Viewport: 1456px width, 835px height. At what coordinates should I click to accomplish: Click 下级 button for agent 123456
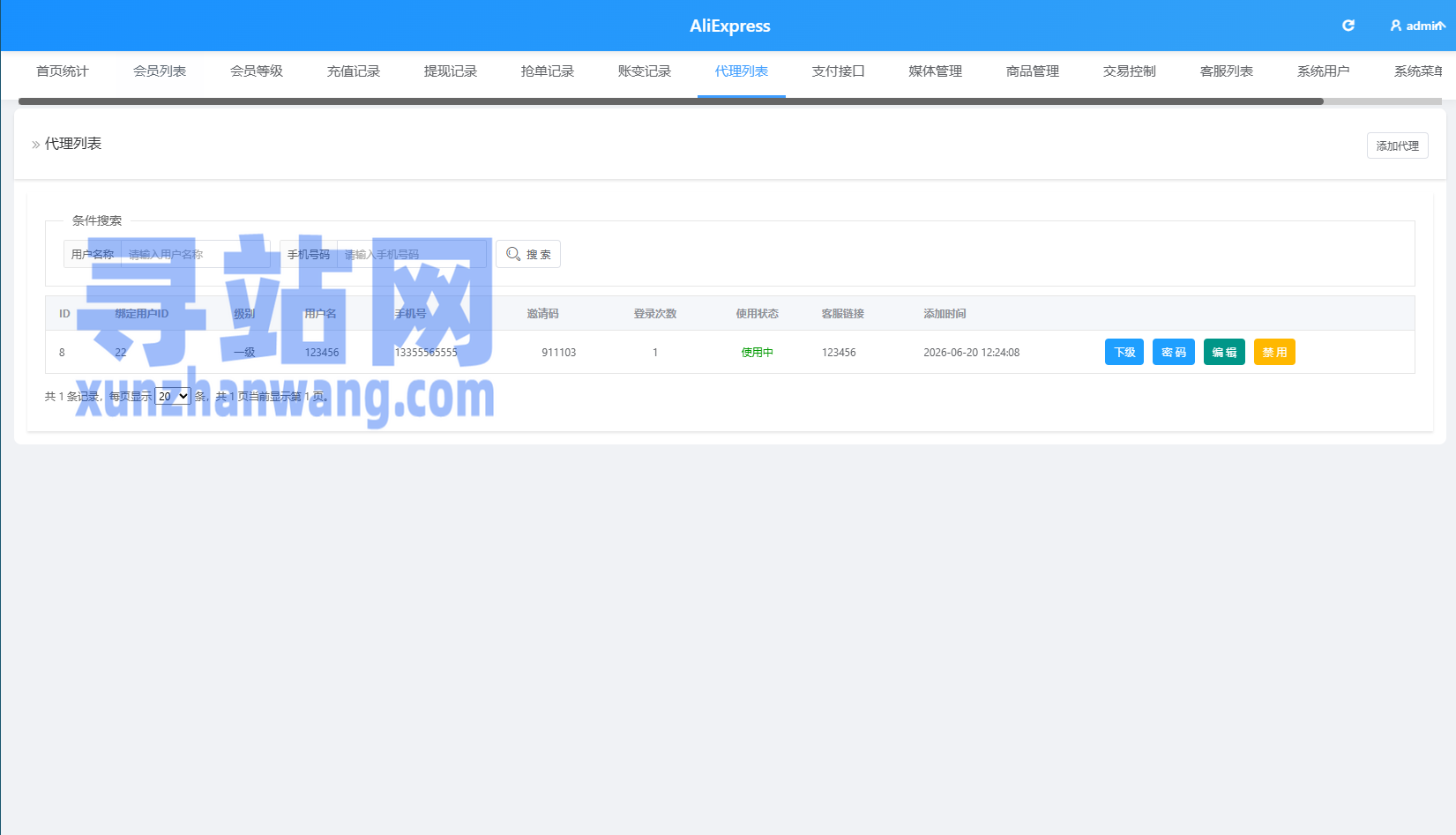[1124, 352]
